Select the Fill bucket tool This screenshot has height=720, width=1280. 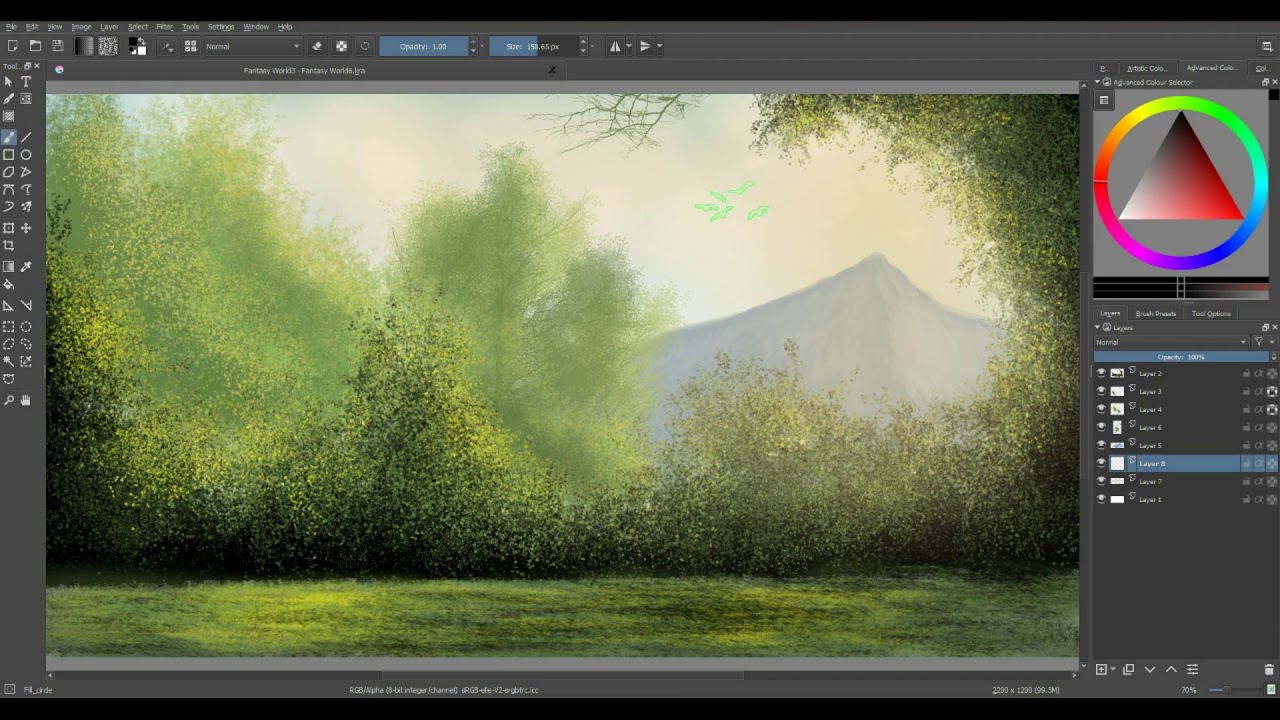click(9, 285)
